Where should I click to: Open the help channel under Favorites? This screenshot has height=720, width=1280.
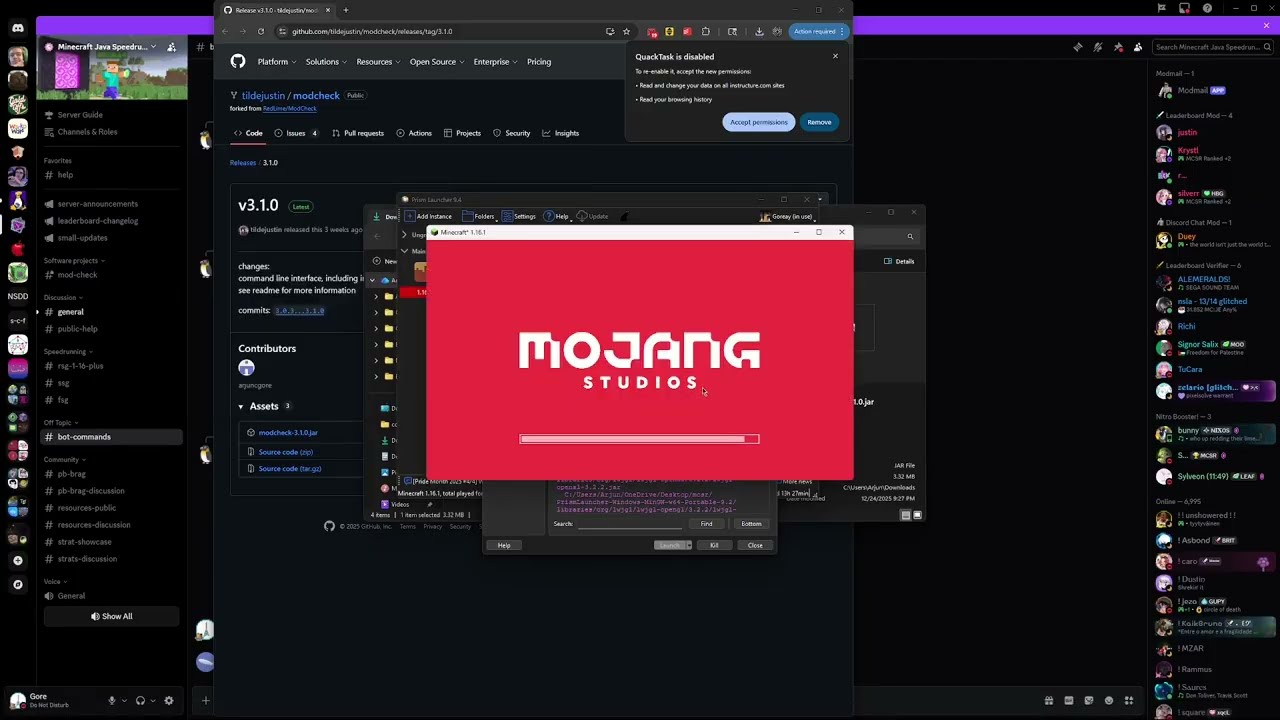[x=65, y=175]
